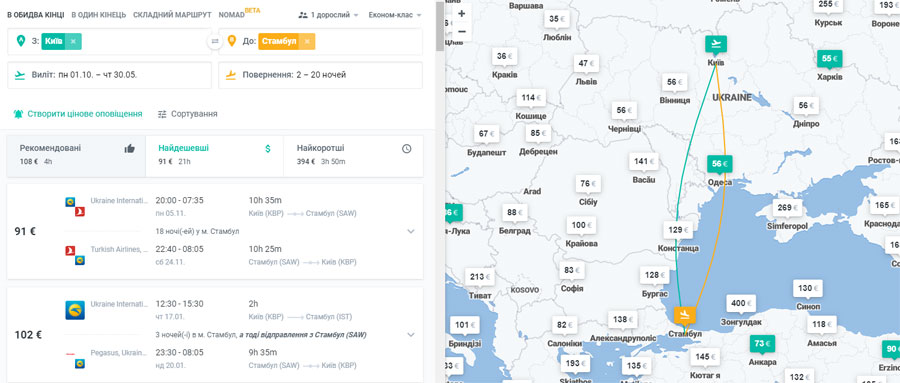Click the З: origin input field
Image resolution: width=900 pixels, height=383 pixels.
point(109,41)
